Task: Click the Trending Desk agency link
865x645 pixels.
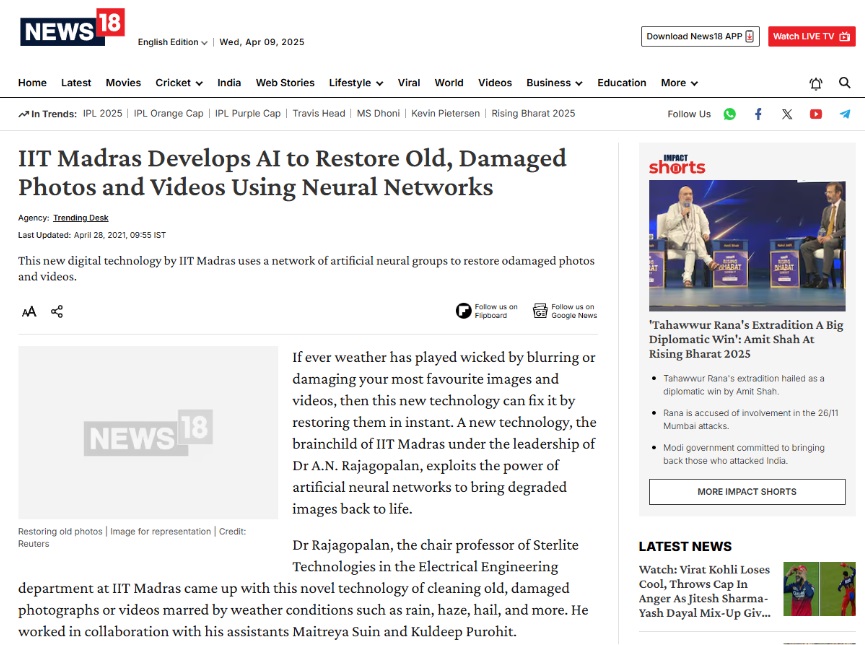Action: pyautogui.click(x=81, y=218)
